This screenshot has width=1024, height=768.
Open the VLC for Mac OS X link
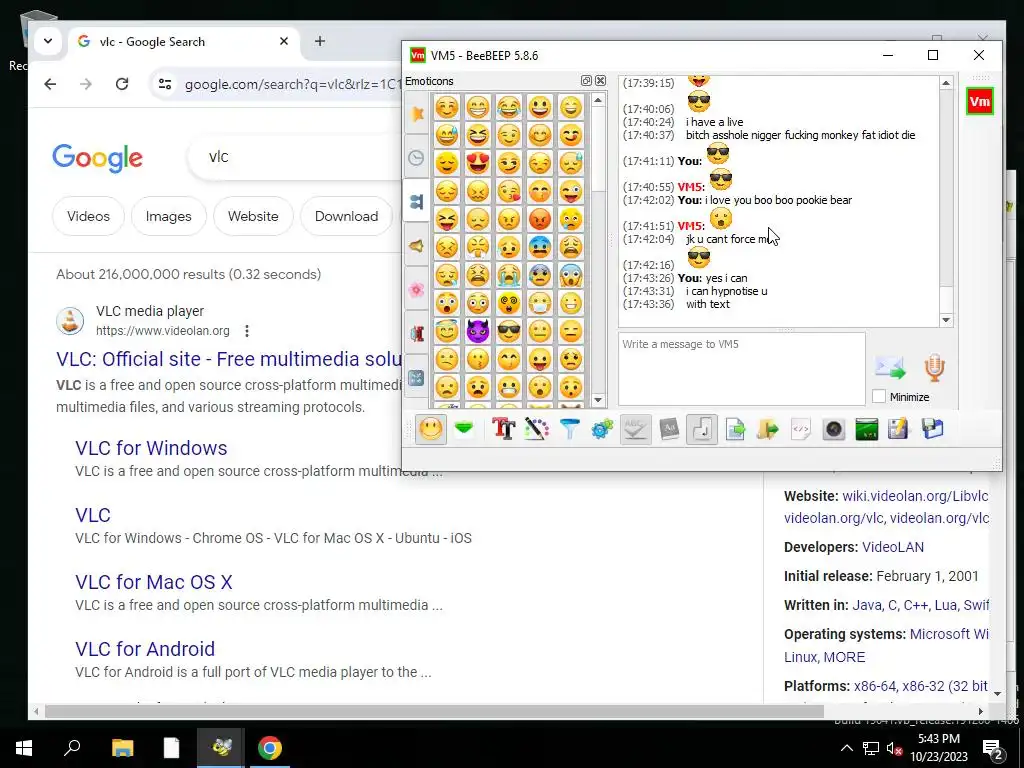pos(153,582)
